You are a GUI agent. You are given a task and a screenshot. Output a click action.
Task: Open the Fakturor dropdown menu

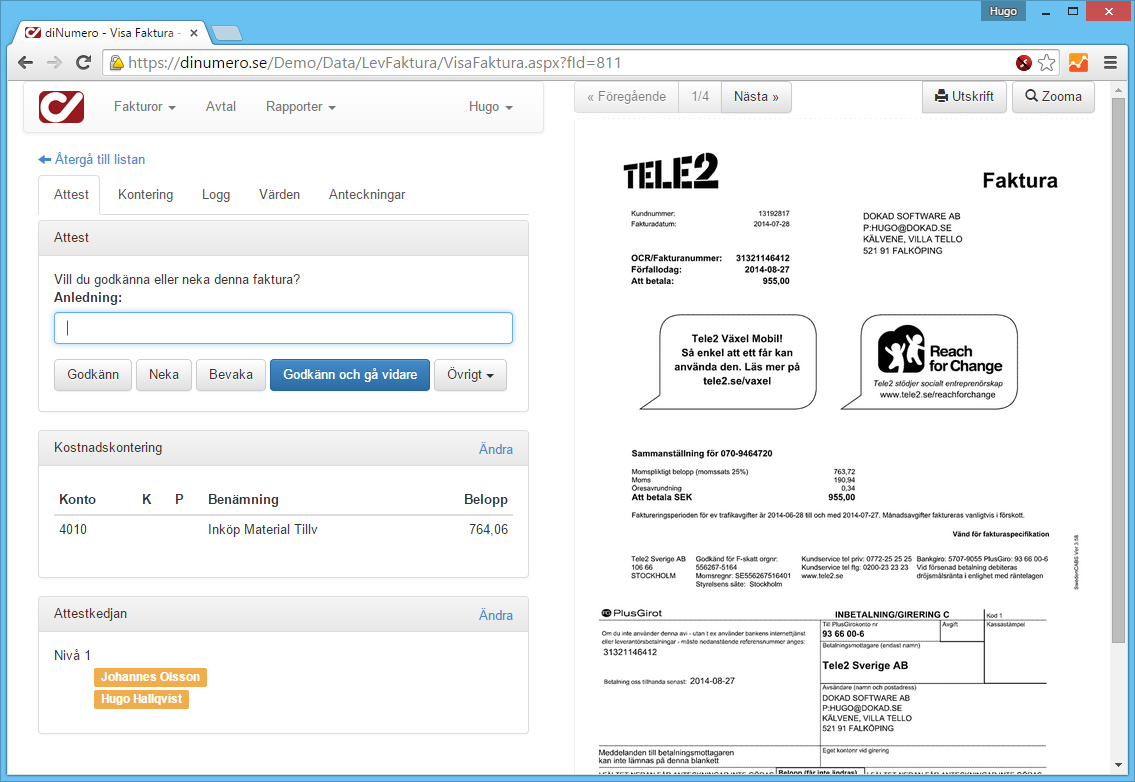pyautogui.click(x=145, y=106)
